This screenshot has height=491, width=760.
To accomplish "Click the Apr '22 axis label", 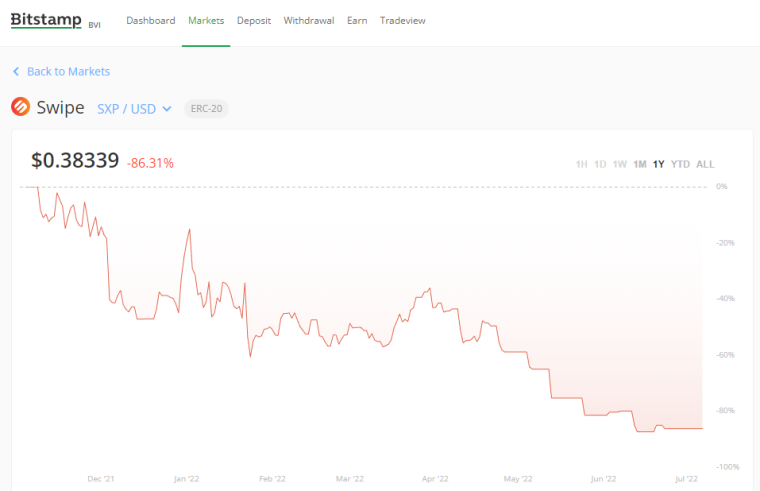I will click(435, 479).
